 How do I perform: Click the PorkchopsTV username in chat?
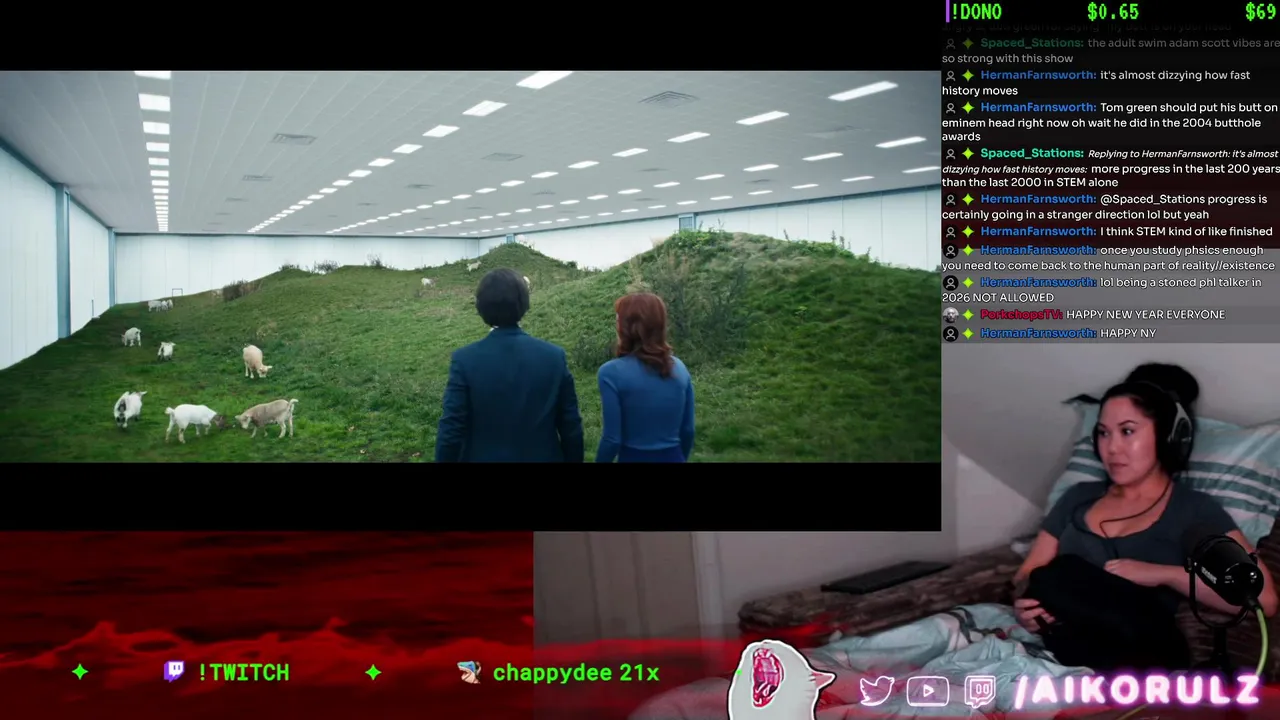point(1019,314)
